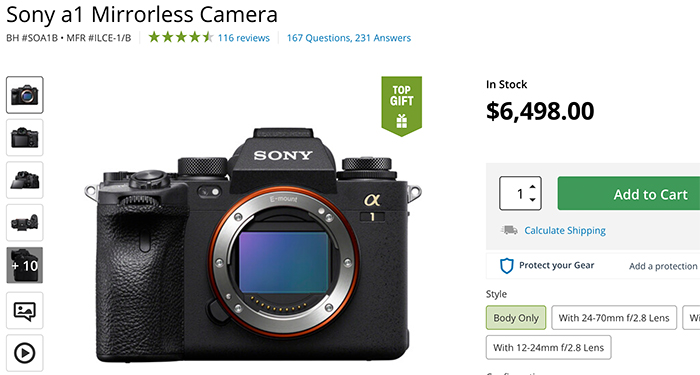
Task: Choose the With 12-24mm f/2.8 Lens option
Action: (x=548, y=347)
